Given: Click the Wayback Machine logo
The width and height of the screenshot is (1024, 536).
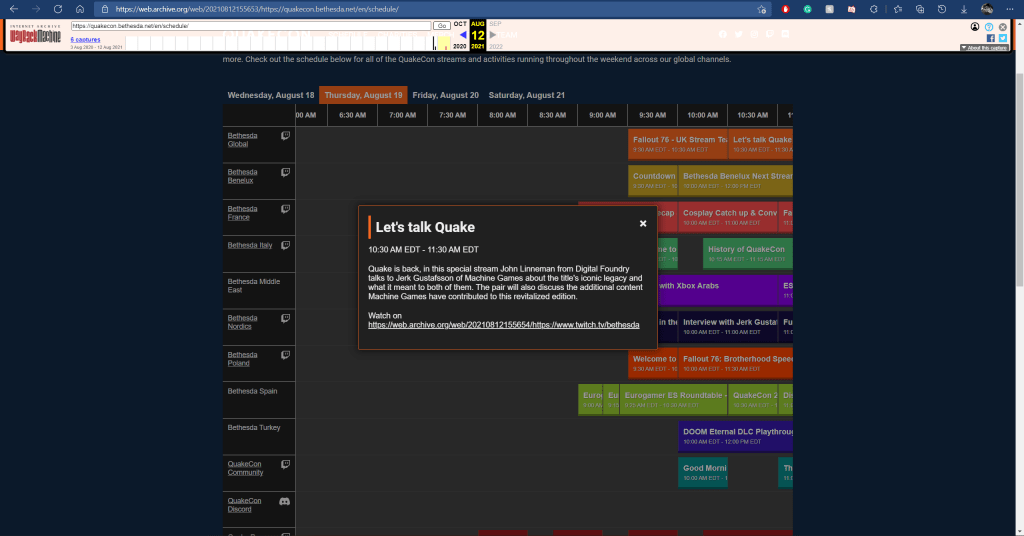Looking at the screenshot, I should point(36,37).
